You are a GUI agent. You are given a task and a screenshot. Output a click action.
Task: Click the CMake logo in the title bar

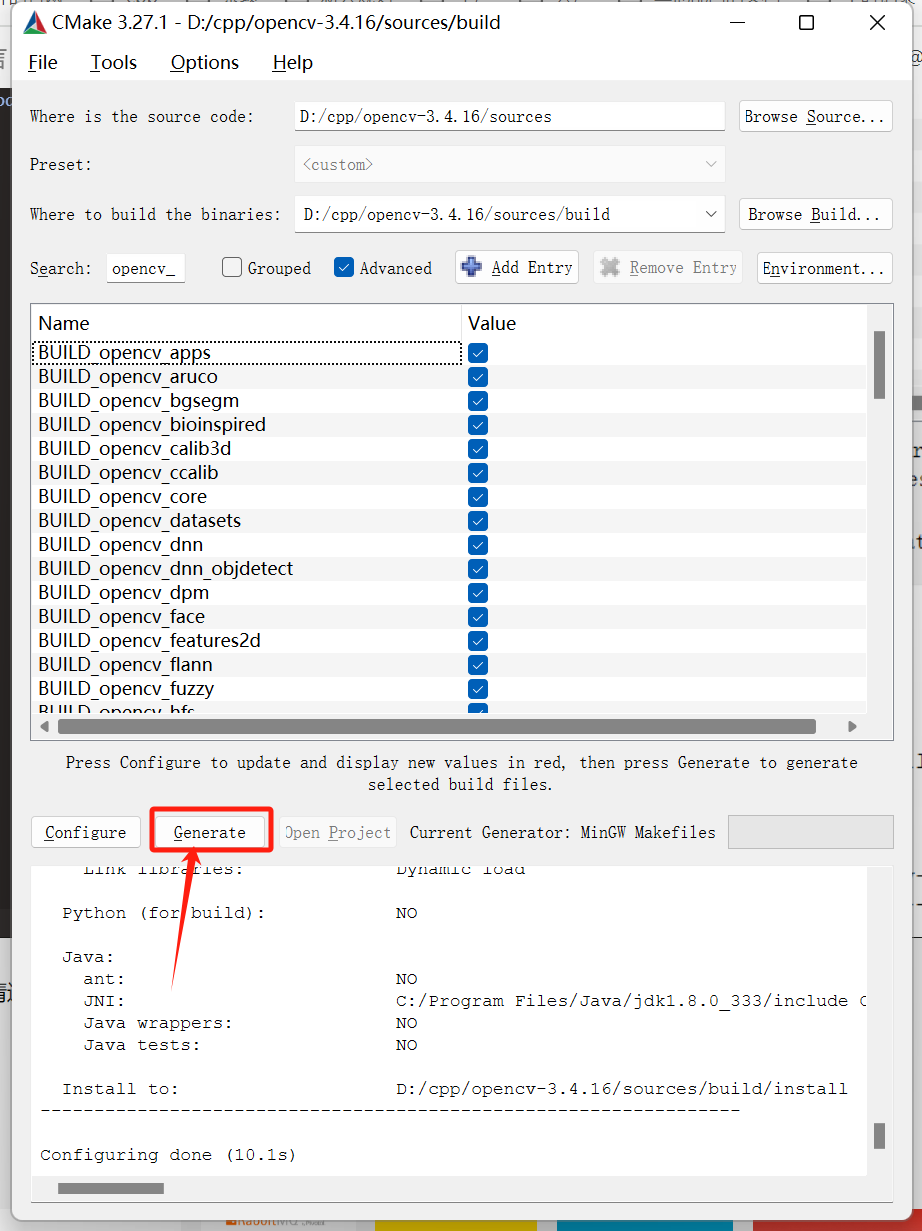pos(35,22)
